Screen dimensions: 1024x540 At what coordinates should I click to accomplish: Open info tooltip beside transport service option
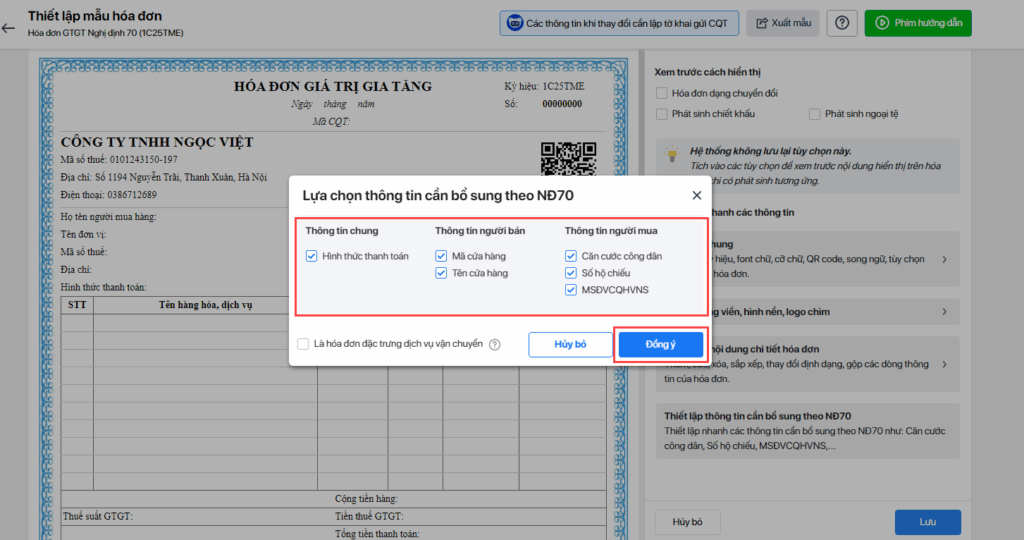coord(495,344)
